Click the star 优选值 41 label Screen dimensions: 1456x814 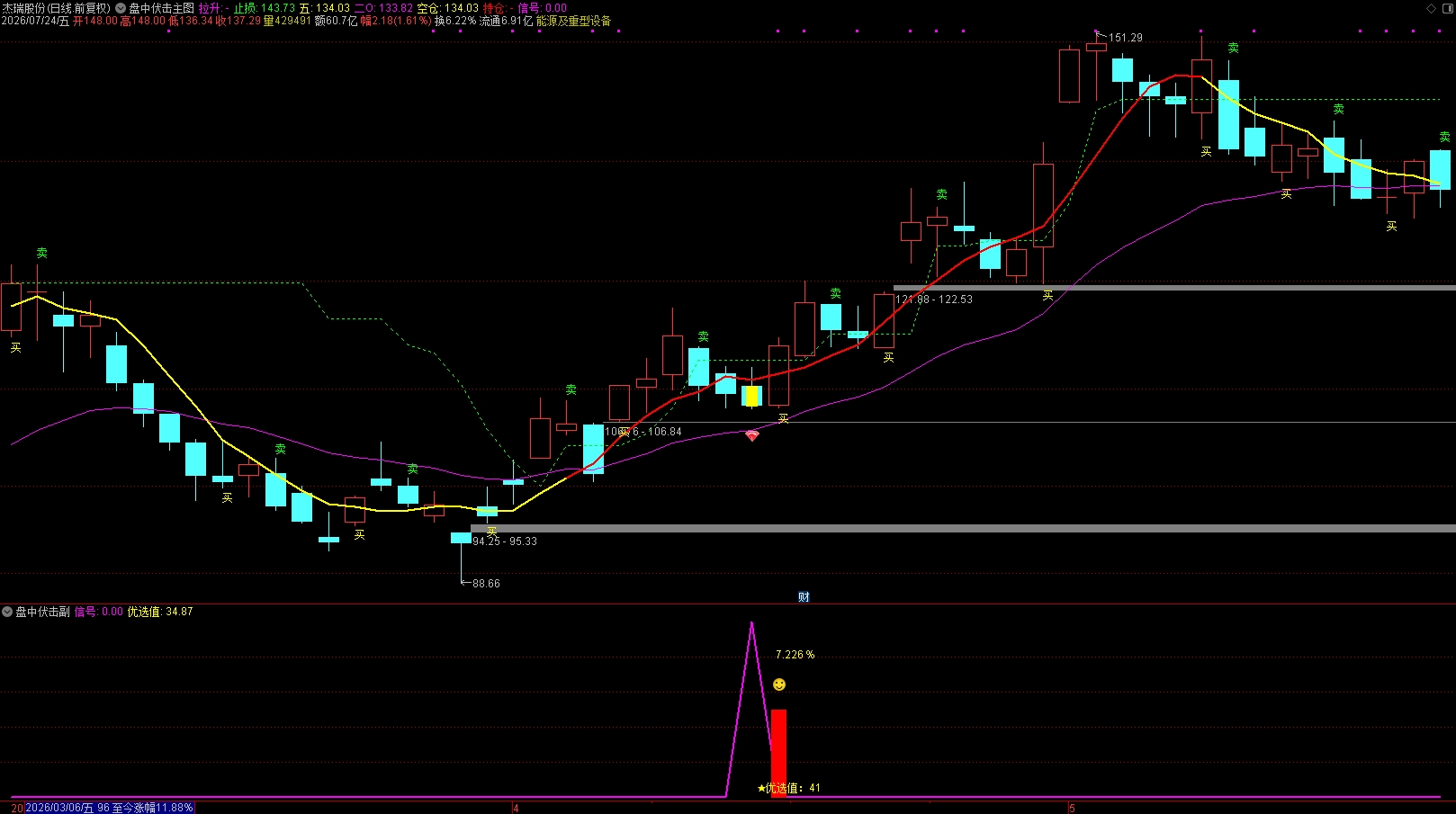click(789, 788)
